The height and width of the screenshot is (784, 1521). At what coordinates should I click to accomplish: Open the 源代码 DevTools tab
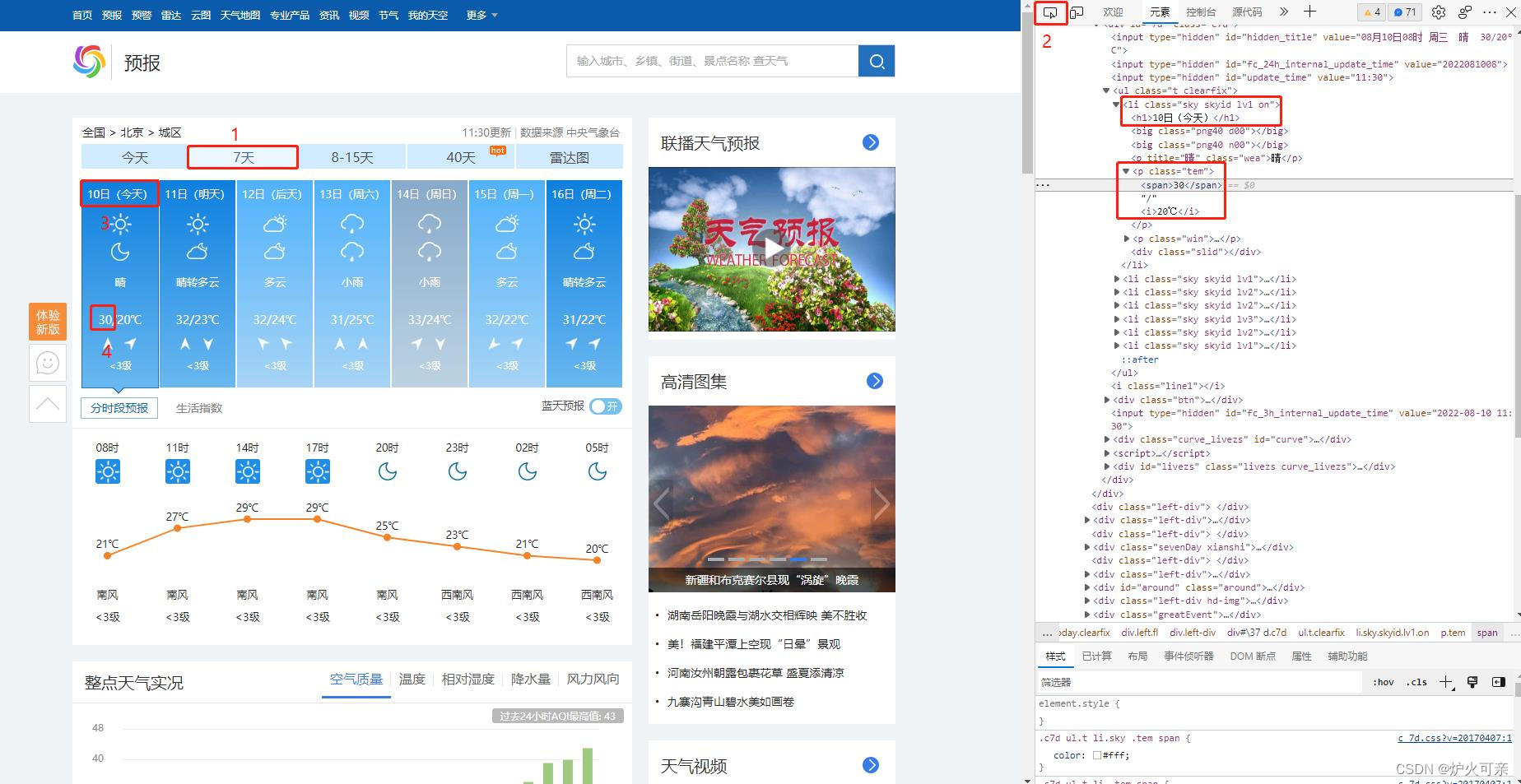point(1247,12)
